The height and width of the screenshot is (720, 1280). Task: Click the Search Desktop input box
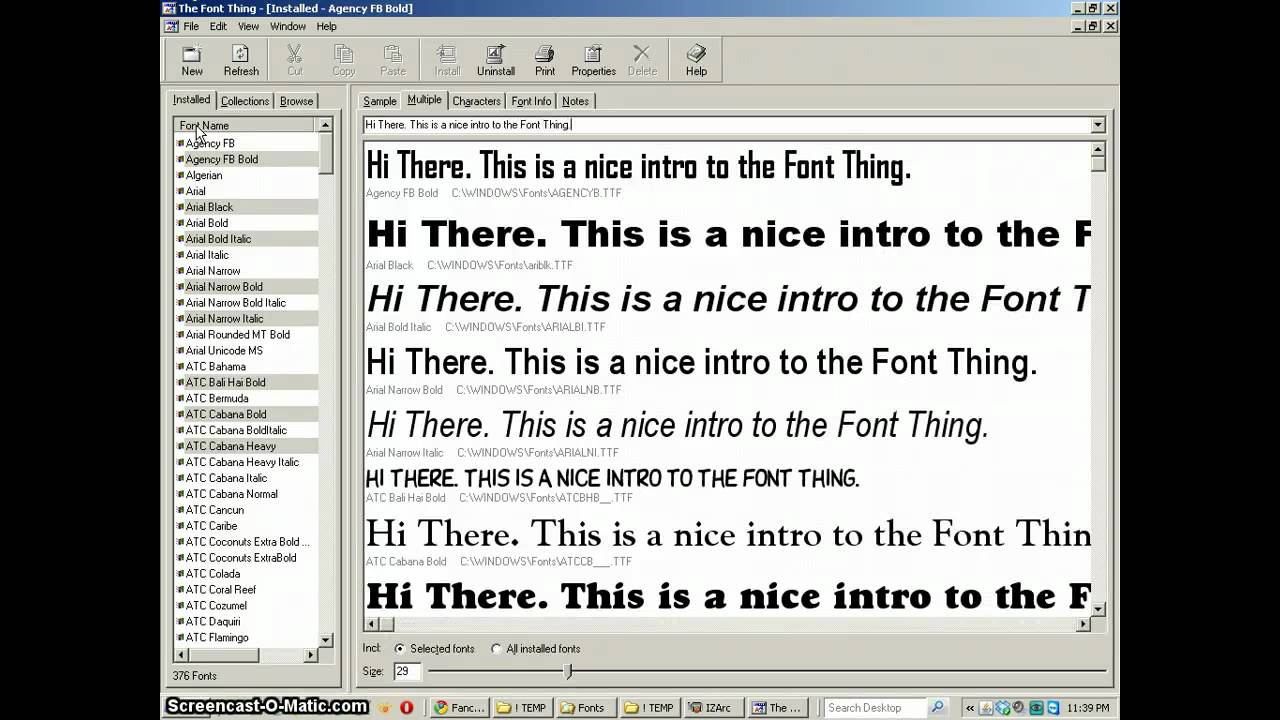(x=875, y=707)
